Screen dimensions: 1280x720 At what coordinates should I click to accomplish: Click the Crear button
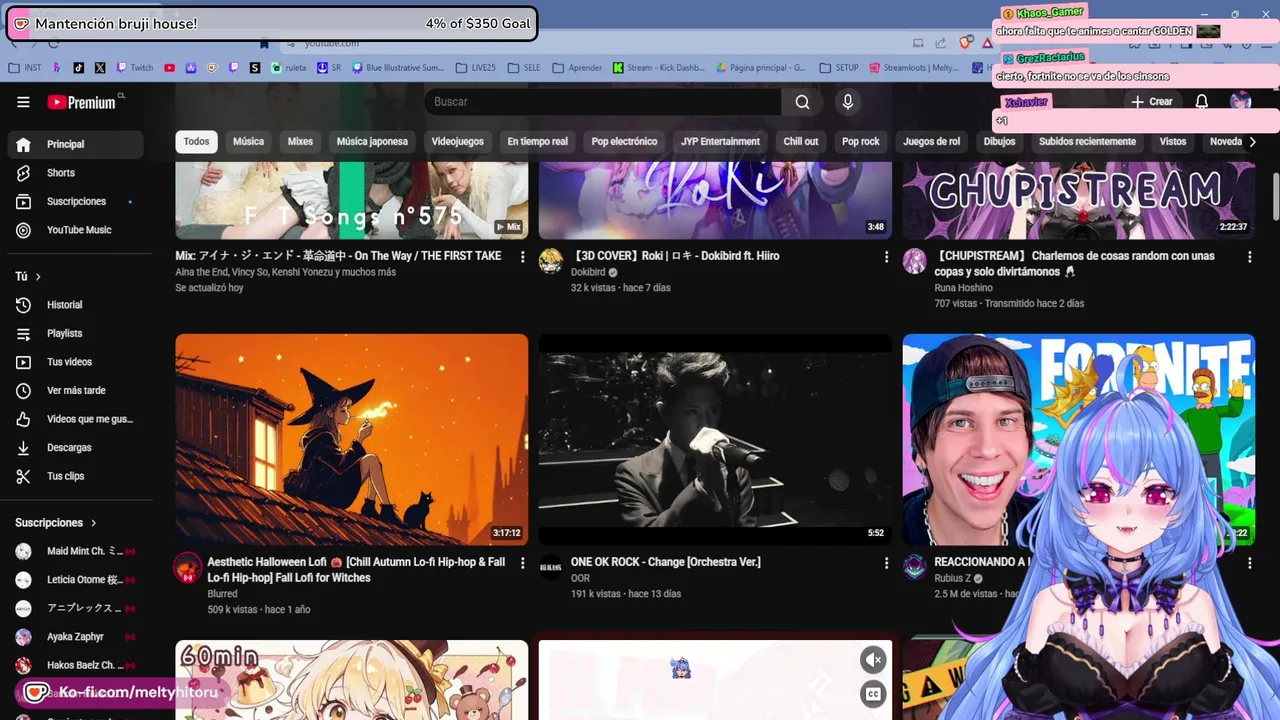pos(1152,102)
